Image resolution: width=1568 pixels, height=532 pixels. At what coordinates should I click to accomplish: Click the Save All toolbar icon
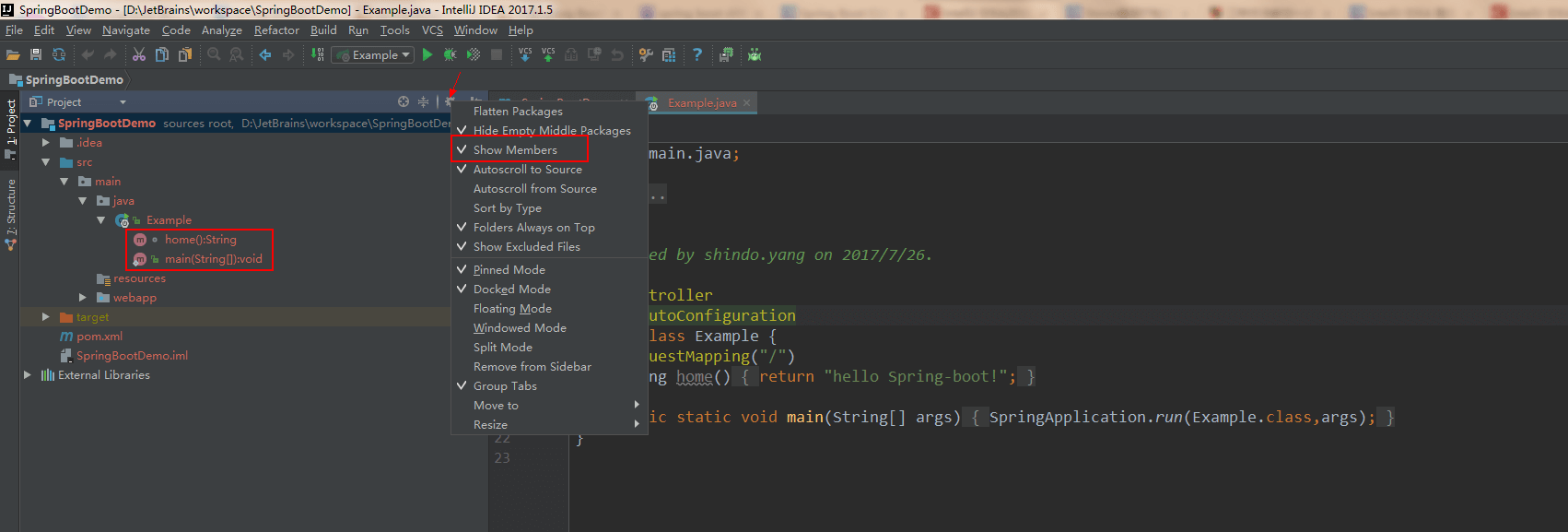pos(36,55)
